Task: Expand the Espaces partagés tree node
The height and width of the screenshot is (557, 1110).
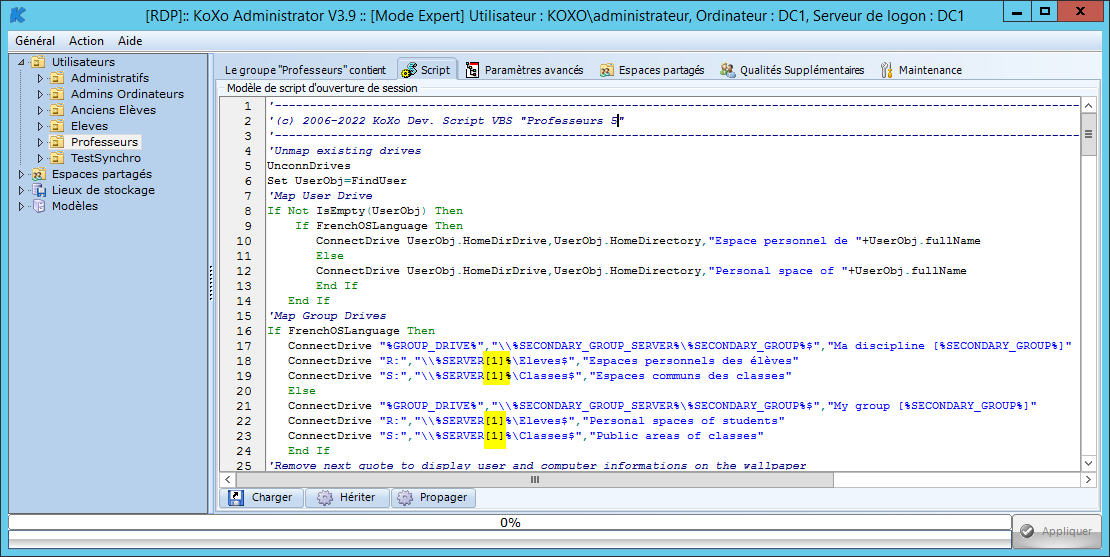Action: [x=21, y=174]
